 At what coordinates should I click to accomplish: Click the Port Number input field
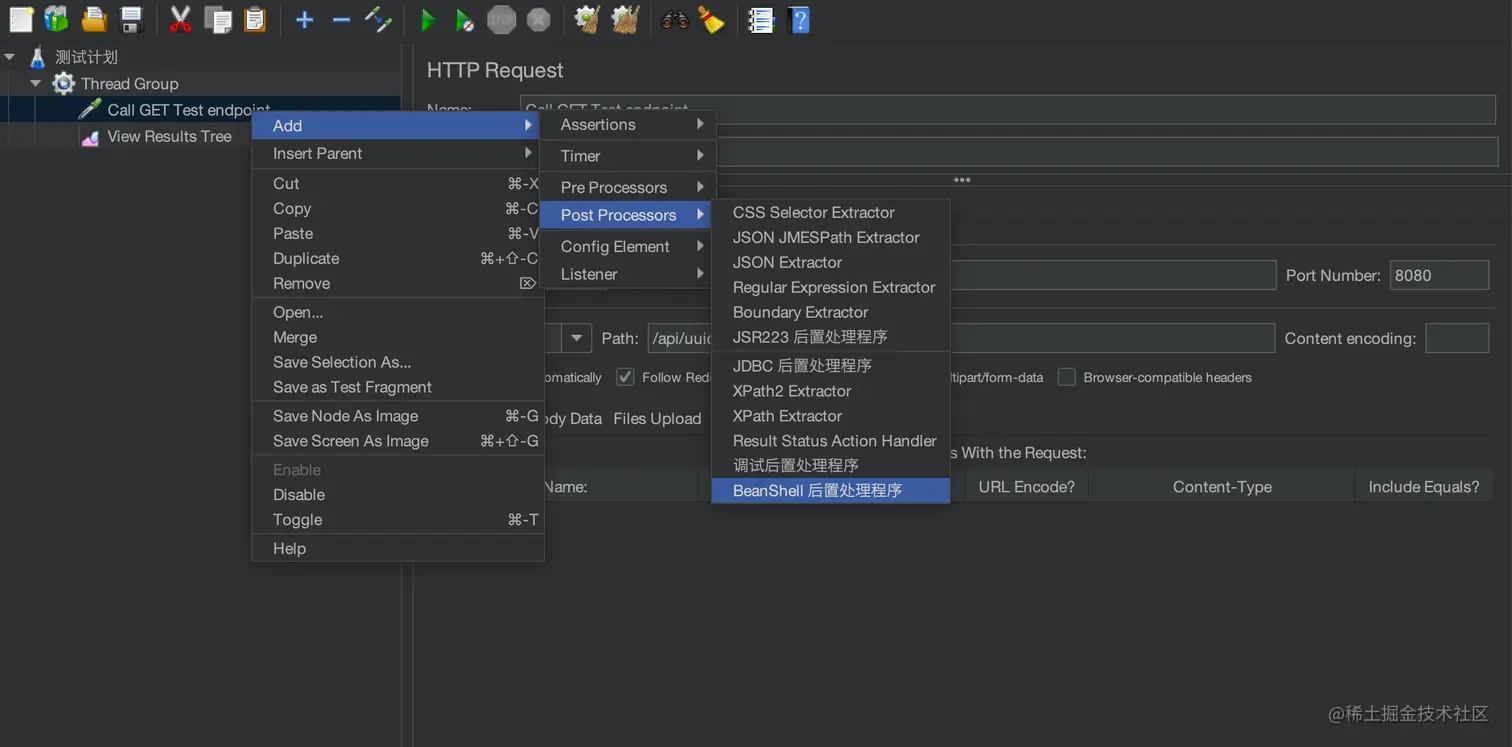(1439, 275)
